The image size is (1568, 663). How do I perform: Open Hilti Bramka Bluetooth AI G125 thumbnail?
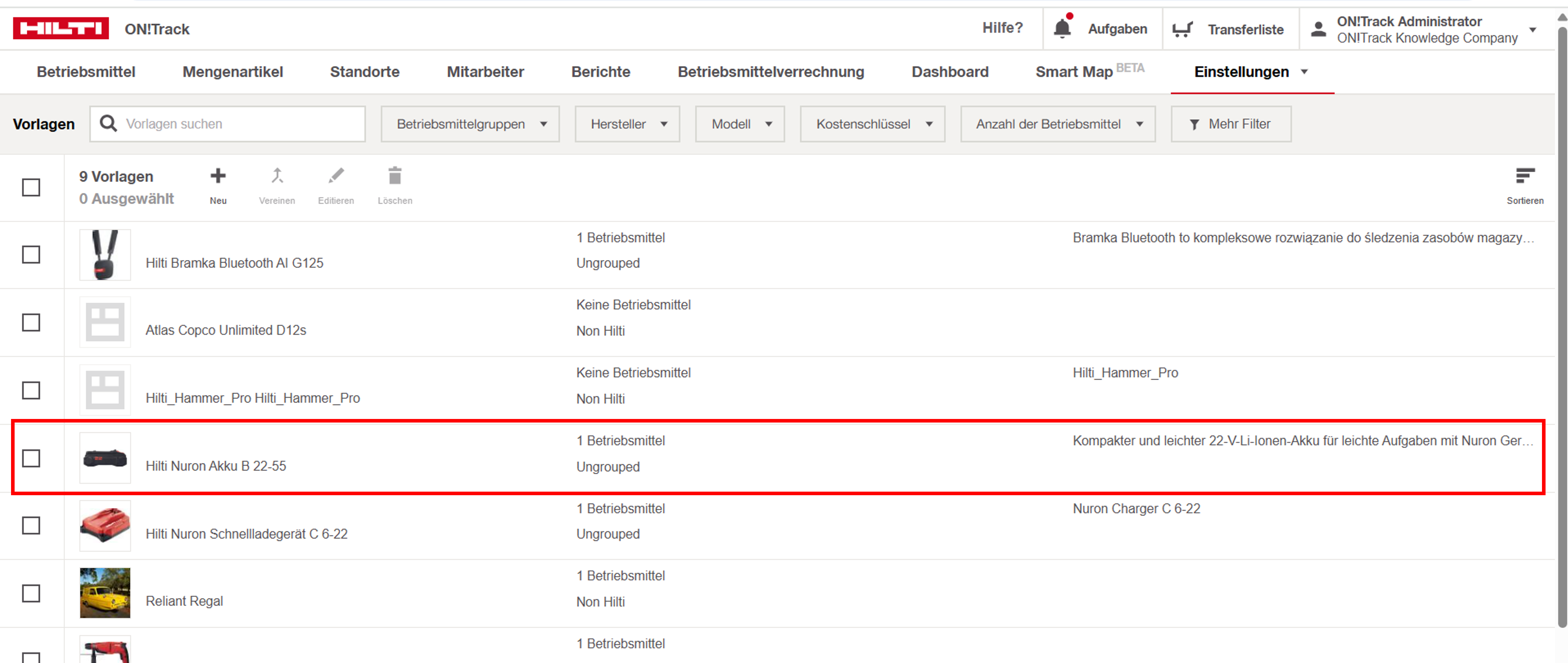click(x=105, y=254)
